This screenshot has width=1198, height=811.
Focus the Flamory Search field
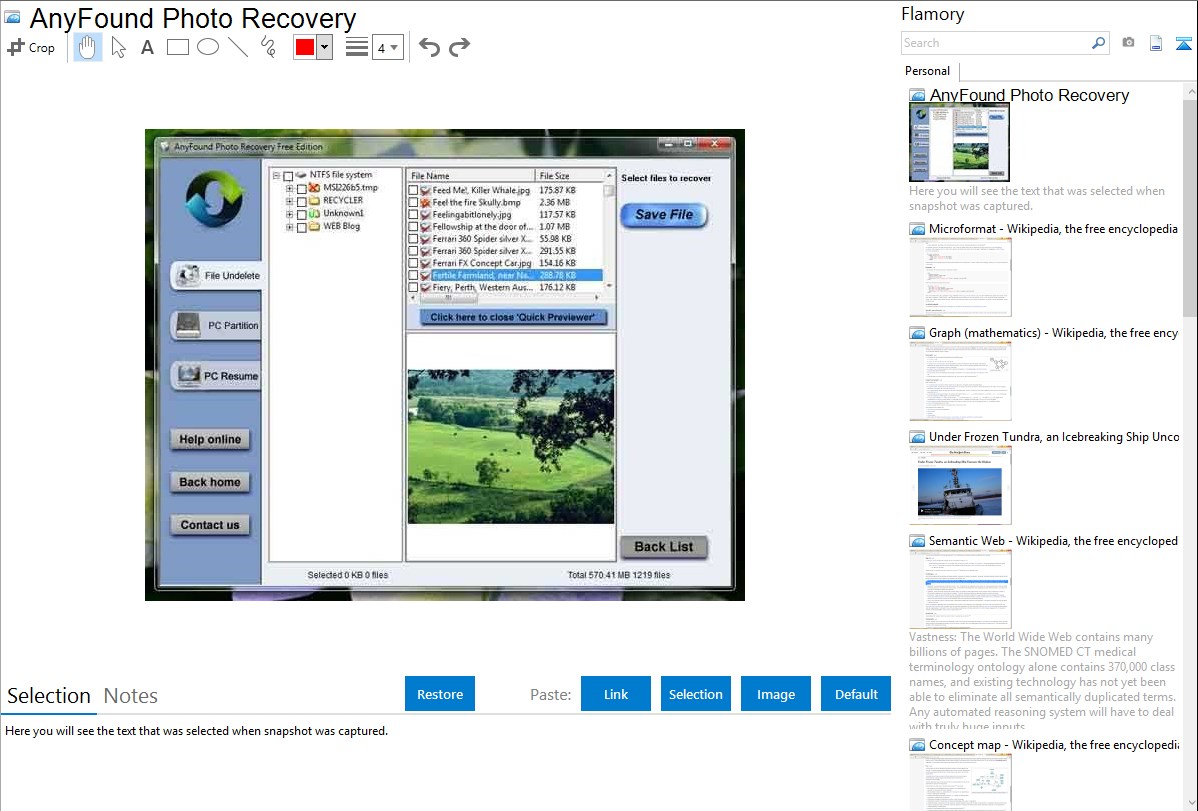[x=995, y=43]
